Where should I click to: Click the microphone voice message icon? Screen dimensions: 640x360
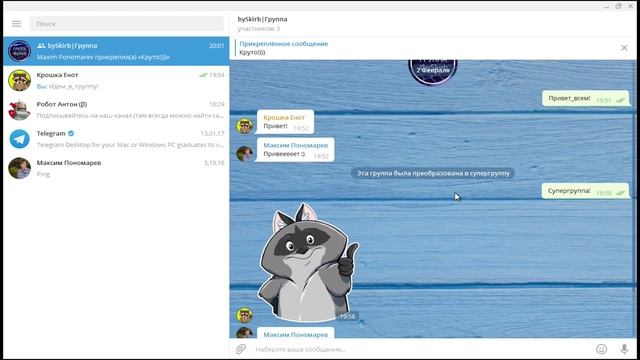point(624,349)
